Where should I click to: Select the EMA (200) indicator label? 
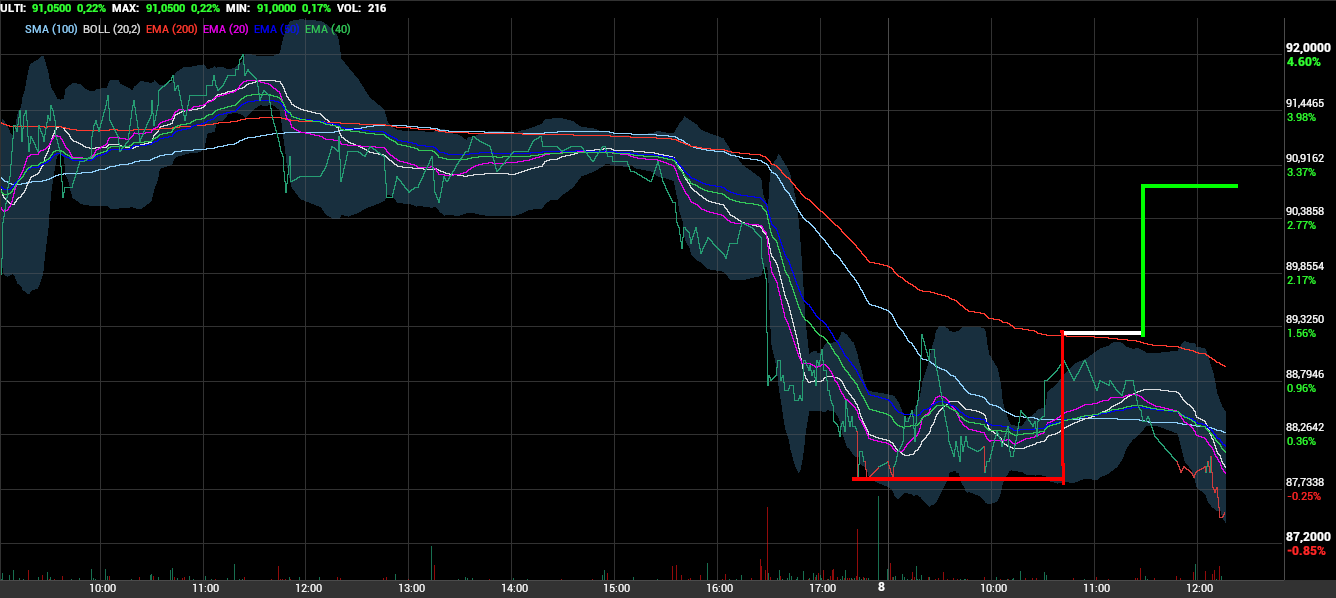[174, 29]
